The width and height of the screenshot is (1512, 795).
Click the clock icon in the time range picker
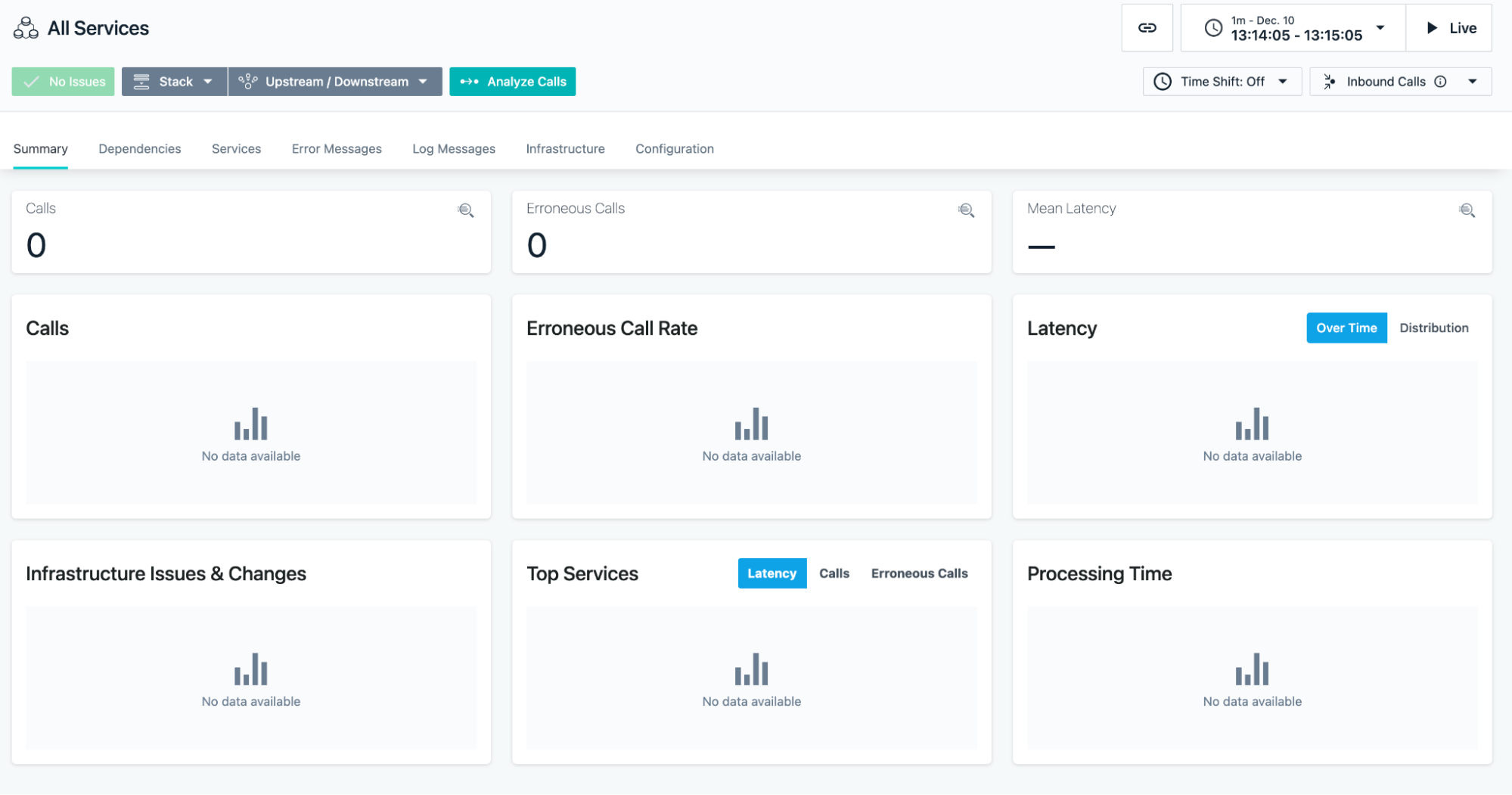(1213, 28)
